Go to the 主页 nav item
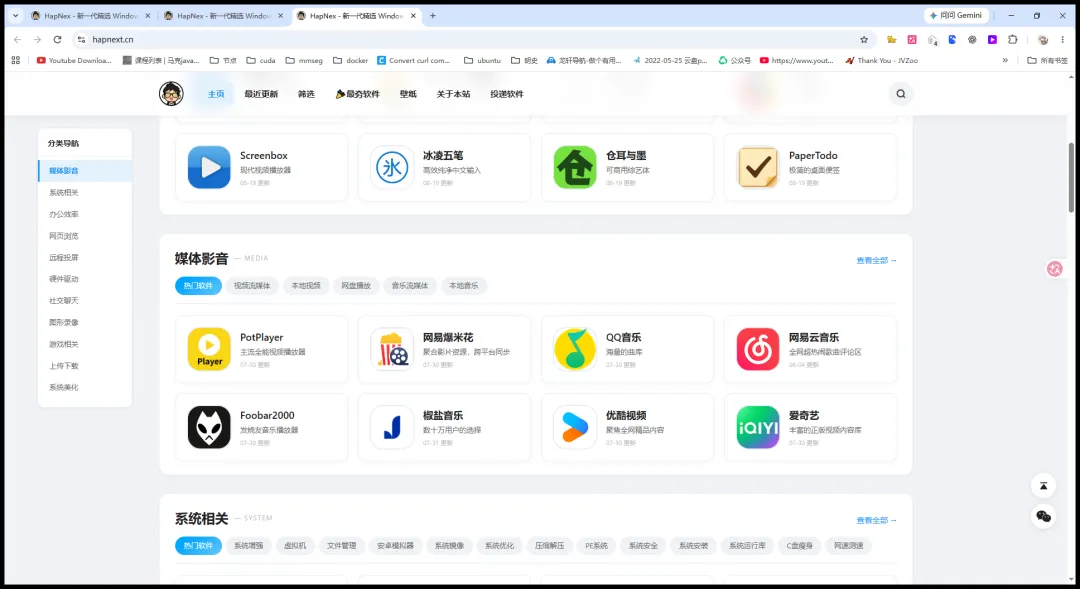 (x=216, y=94)
